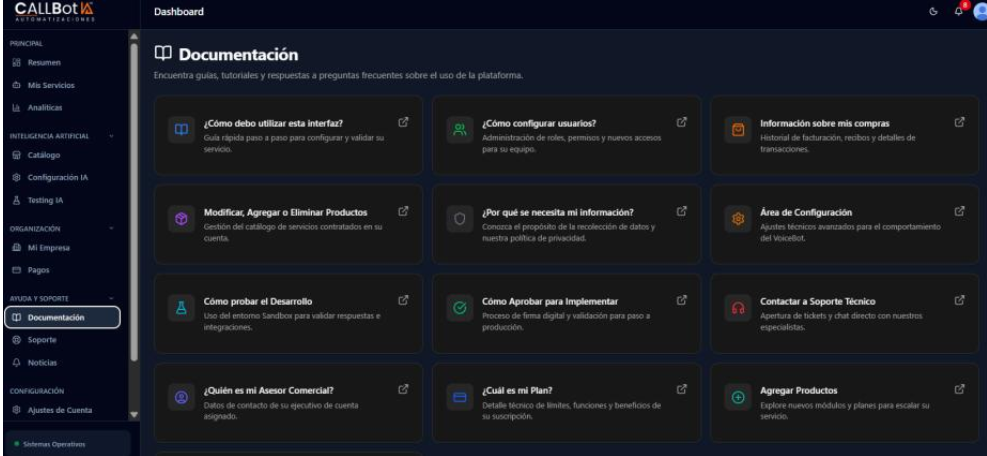Click book icon of interfaz guide card
The image size is (987, 456).
click(181, 130)
